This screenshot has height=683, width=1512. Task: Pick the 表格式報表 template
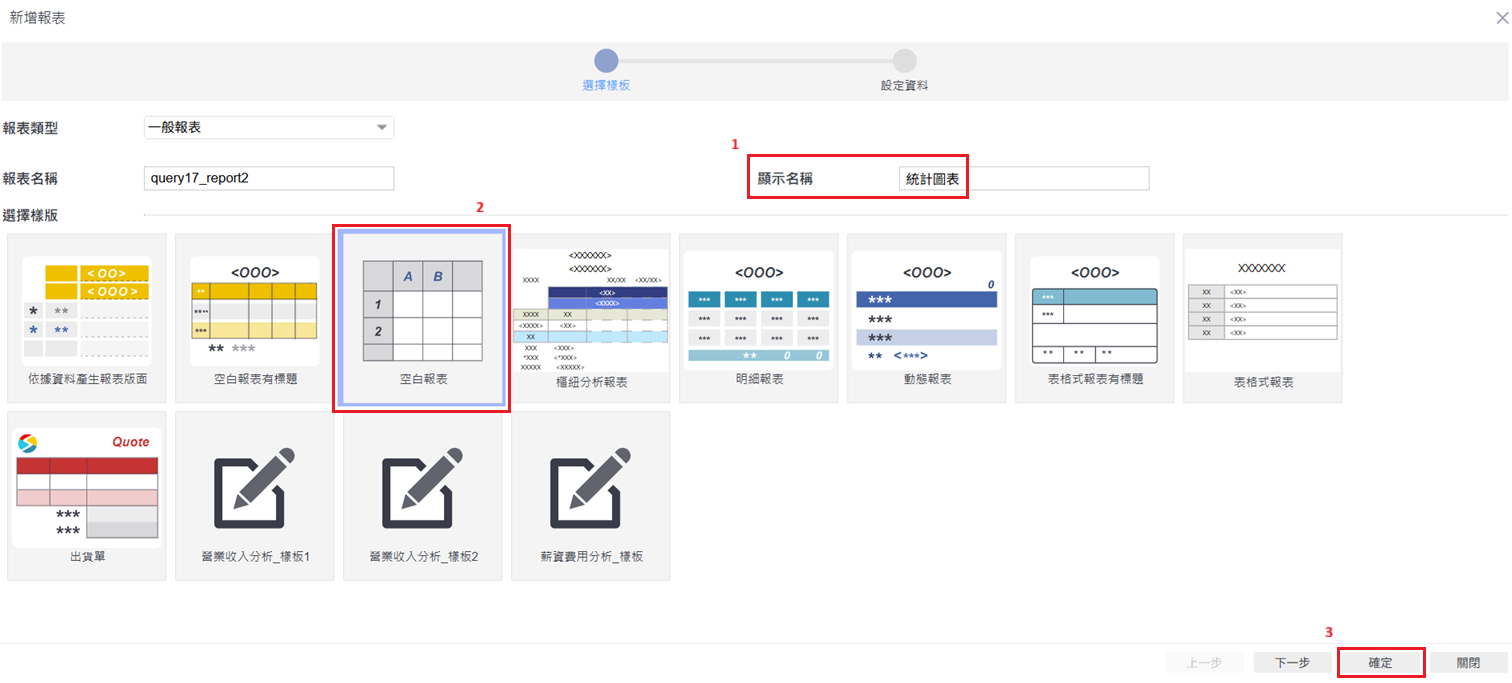tap(1263, 311)
